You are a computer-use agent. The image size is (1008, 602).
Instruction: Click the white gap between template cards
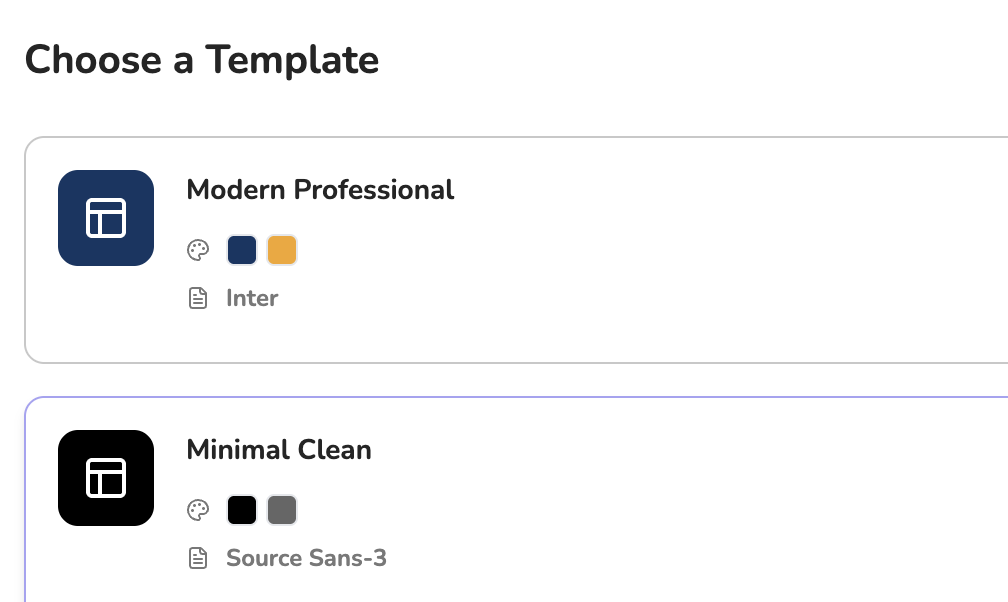[500, 380]
